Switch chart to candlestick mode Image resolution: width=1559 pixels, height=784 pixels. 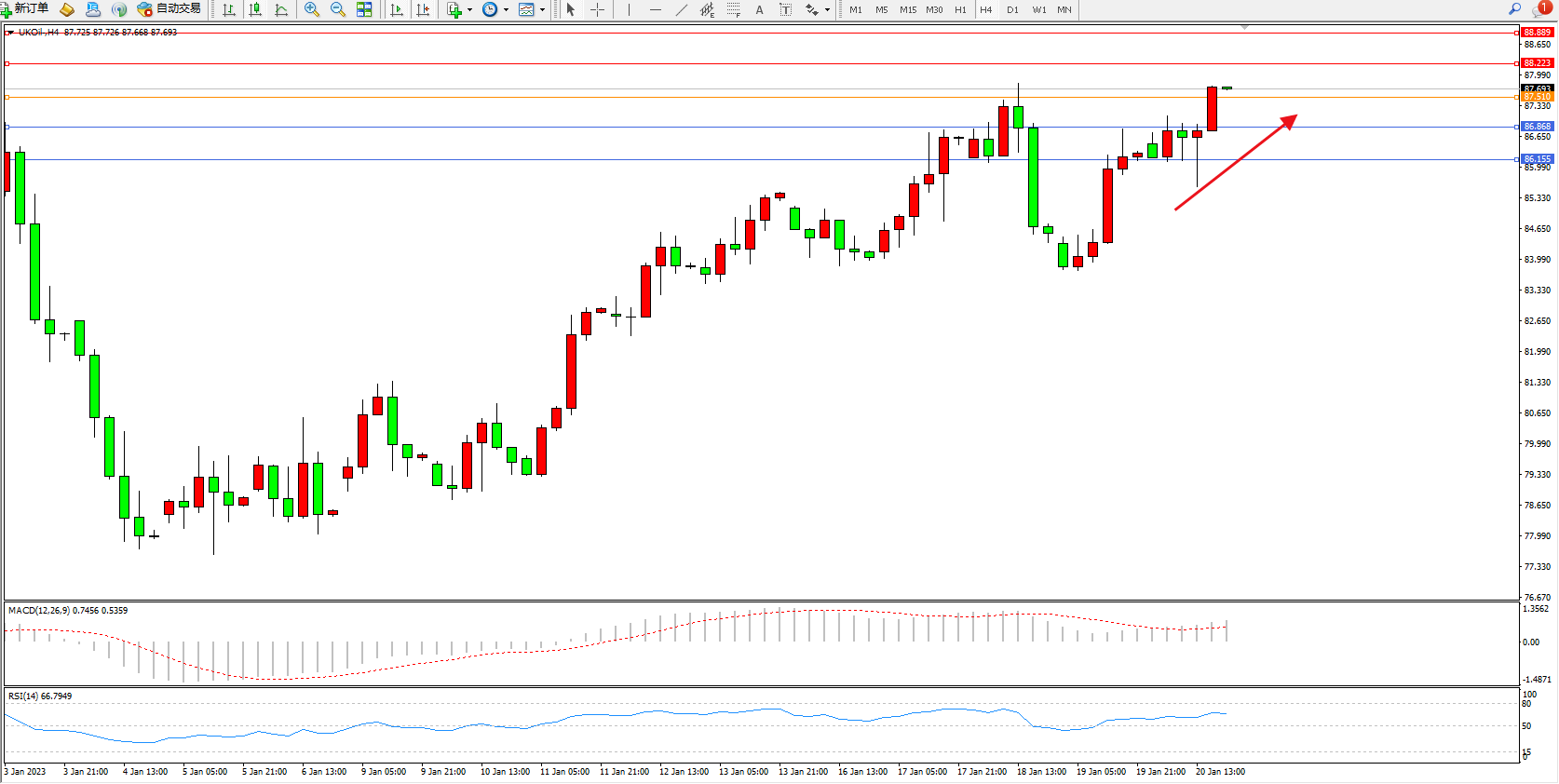pyautogui.click(x=255, y=9)
